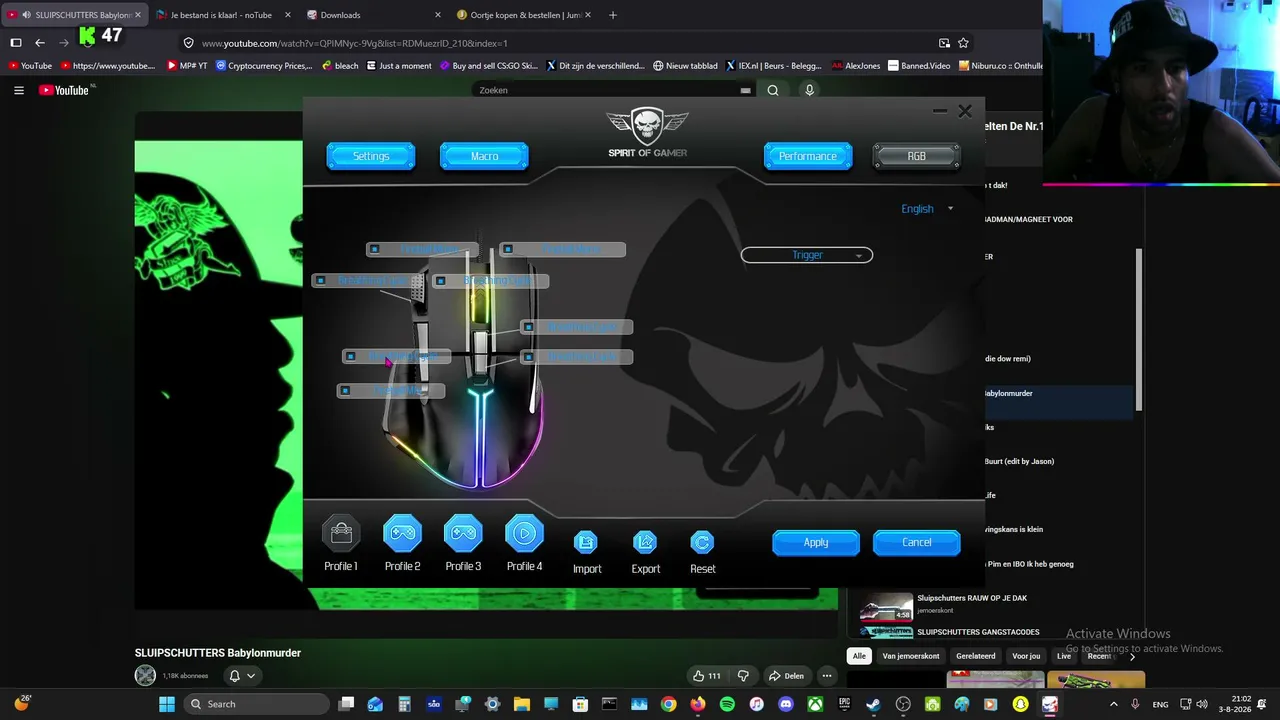The height and width of the screenshot is (720, 1280).
Task: Click the browser address bar URL
Action: (355, 43)
